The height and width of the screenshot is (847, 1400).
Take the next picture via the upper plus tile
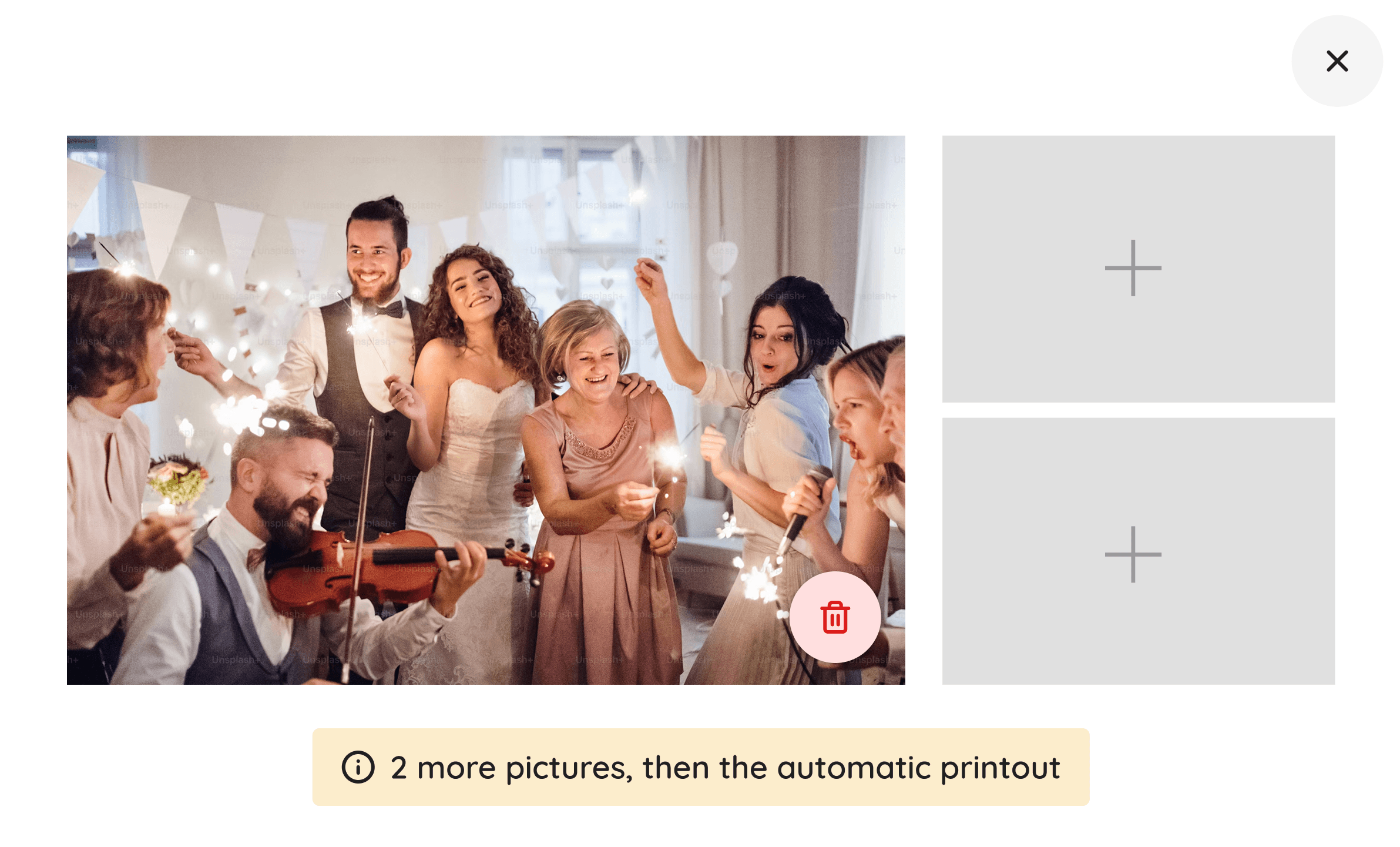1138,269
